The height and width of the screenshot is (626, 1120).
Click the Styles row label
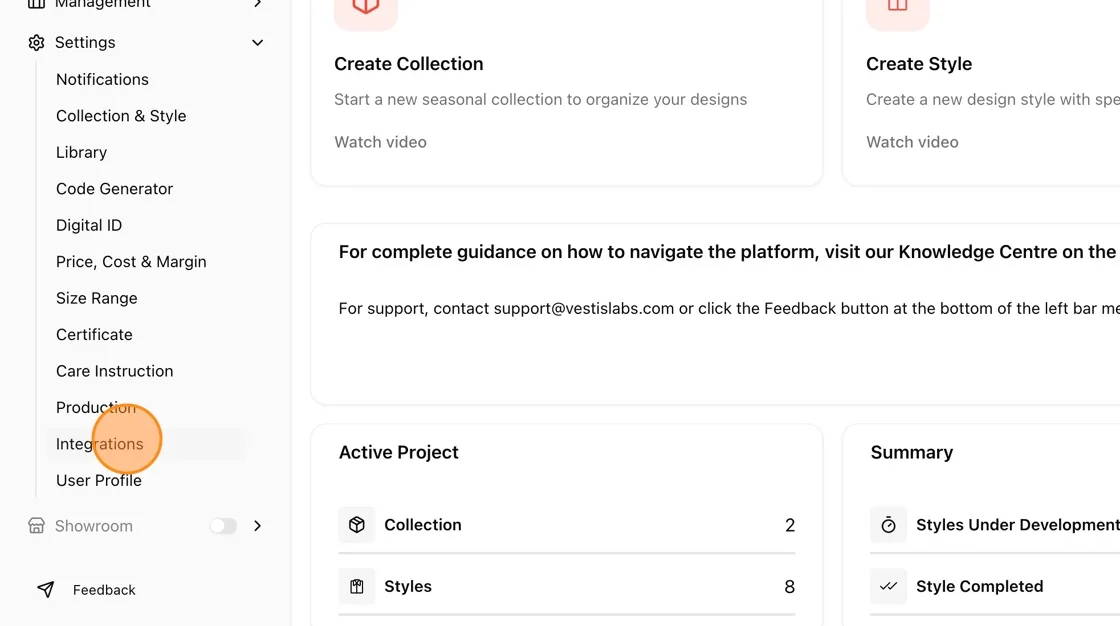(408, 587)
